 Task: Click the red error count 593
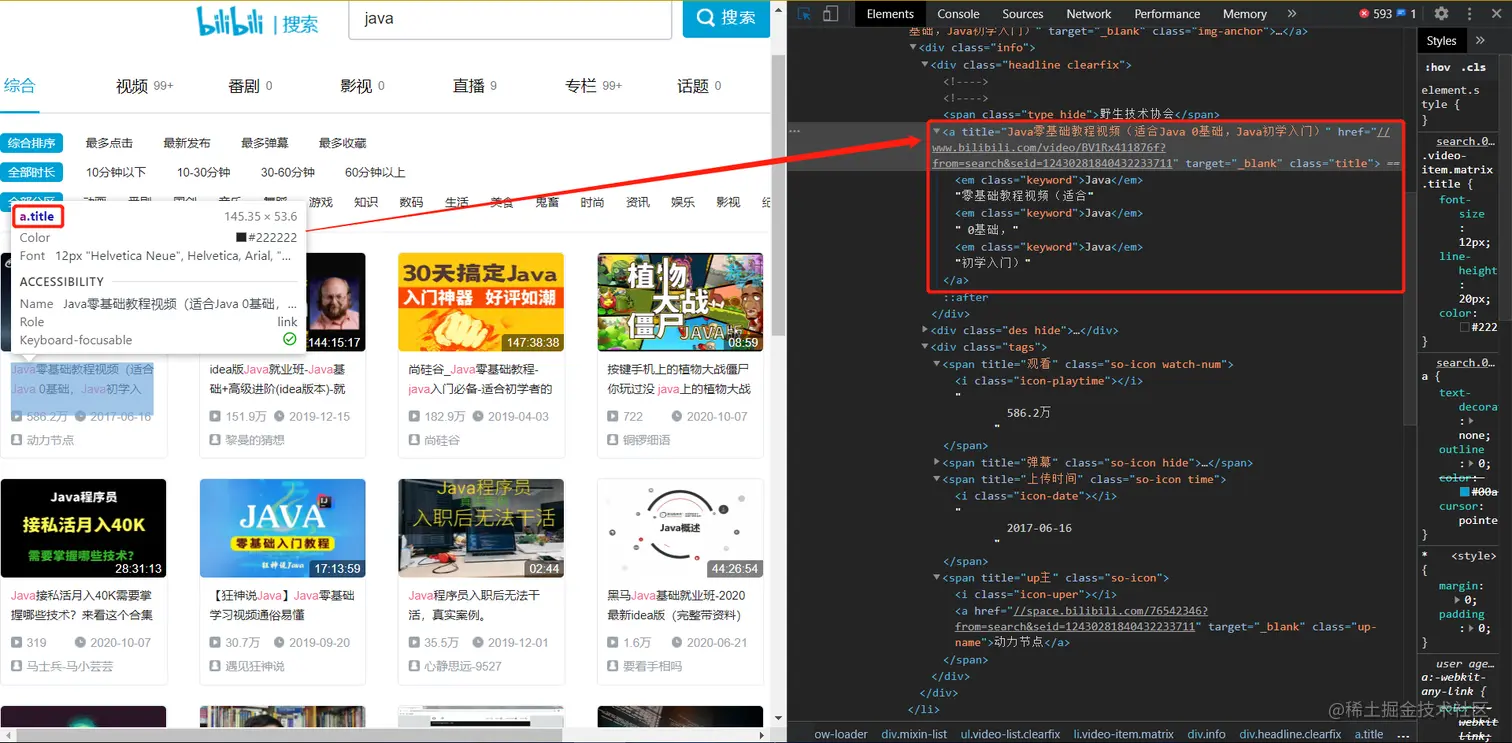[1375, 14]
